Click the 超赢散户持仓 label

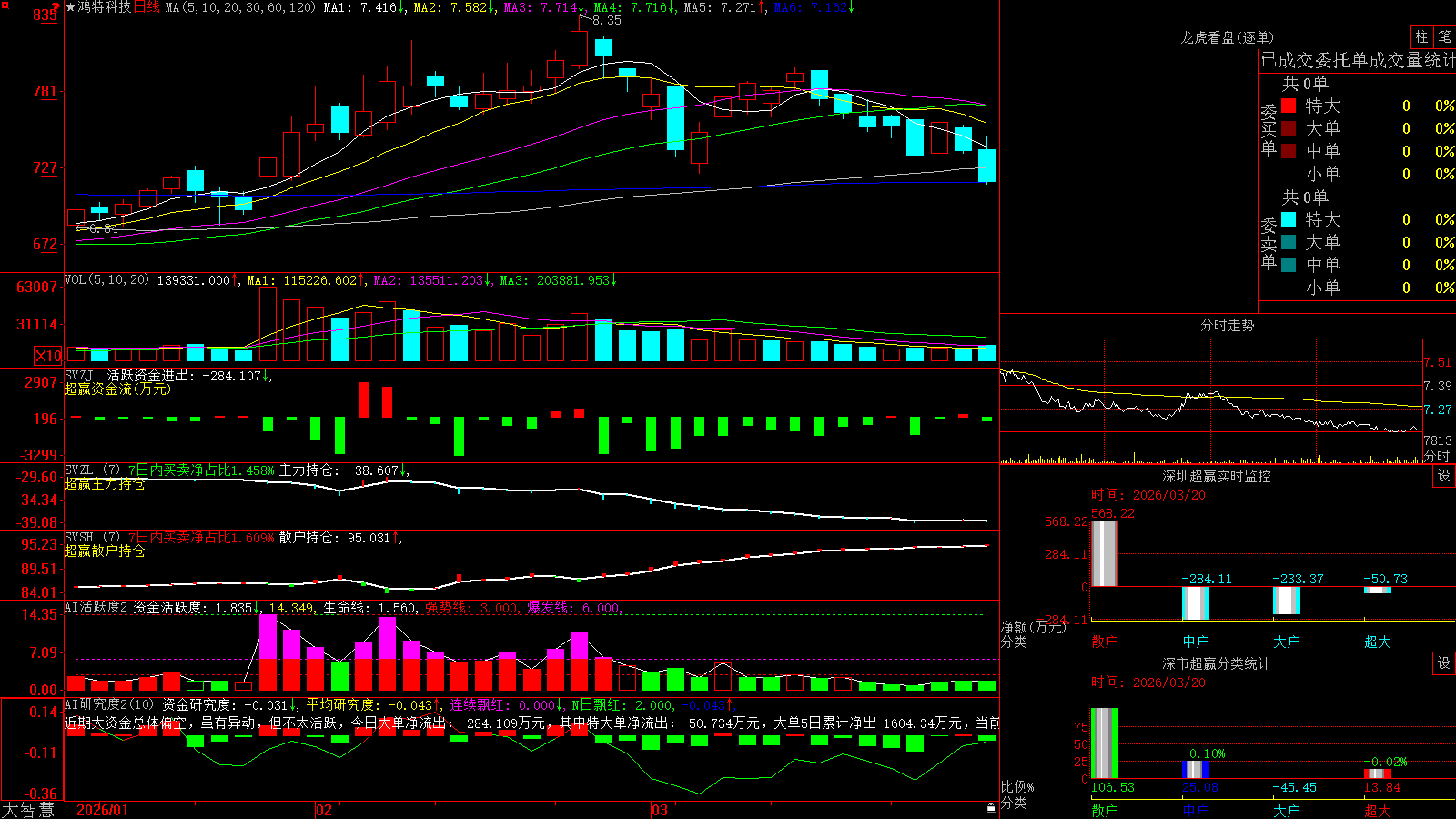coord(104,551)
